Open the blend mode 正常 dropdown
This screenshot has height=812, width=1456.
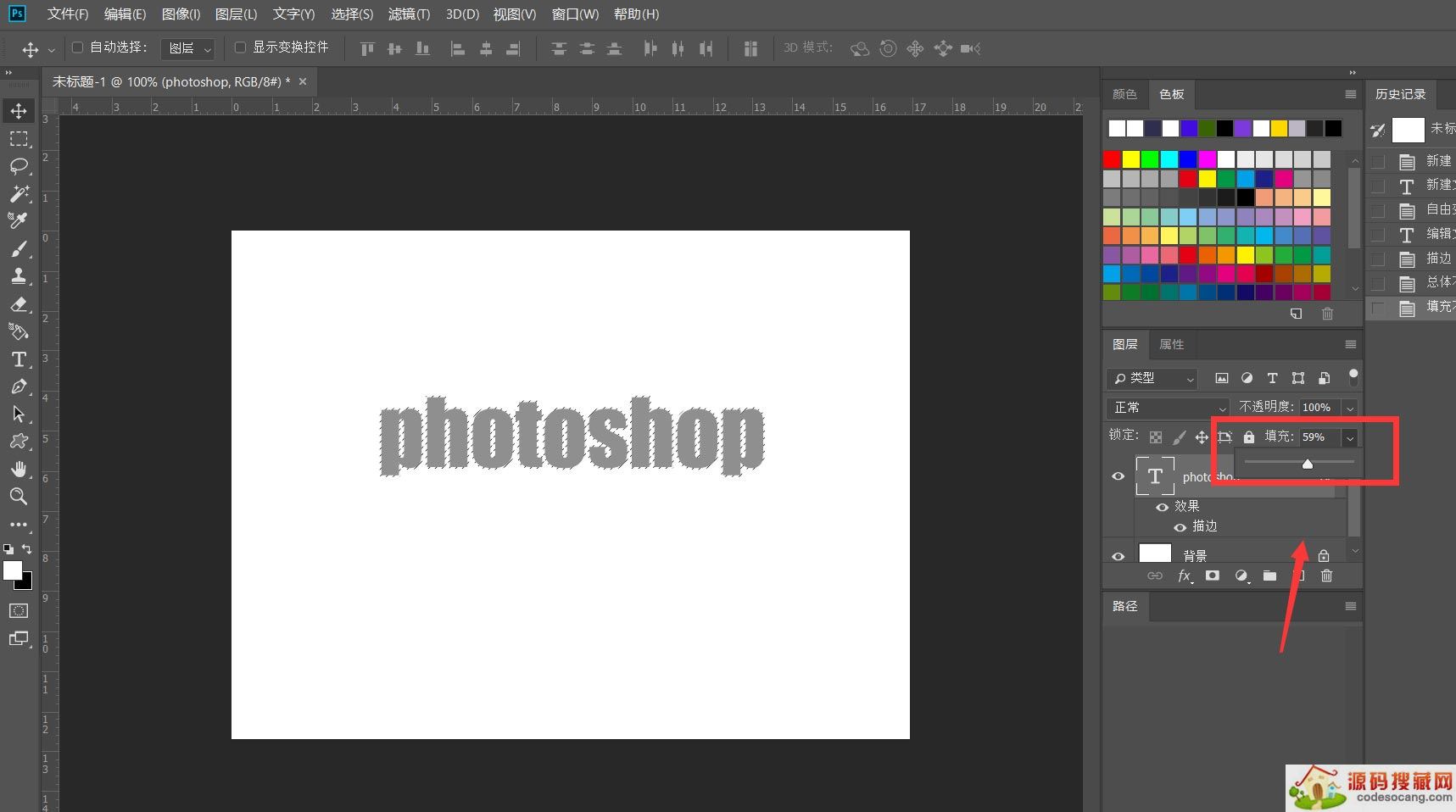click(x=1168, y=408)
